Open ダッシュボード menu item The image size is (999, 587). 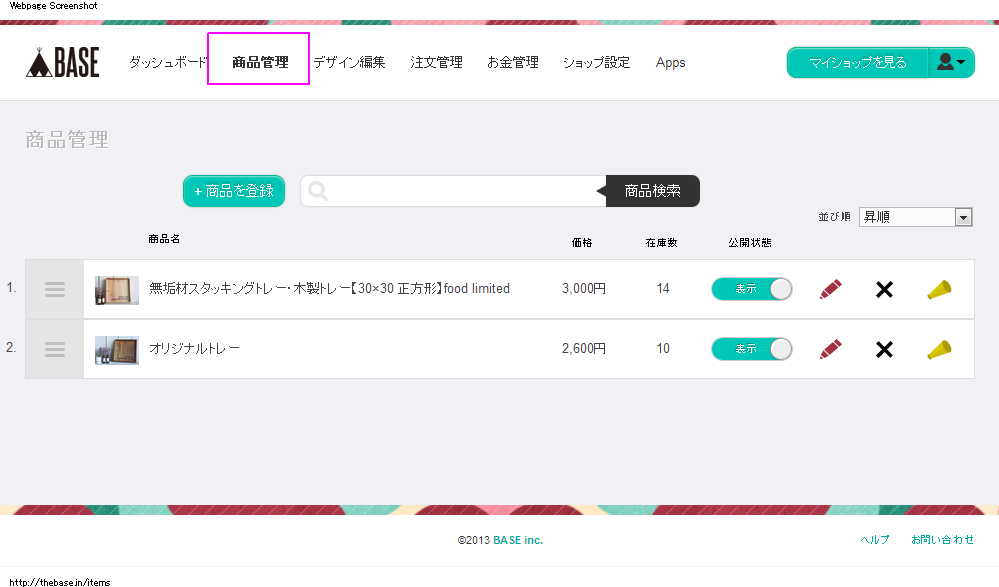click(168, 62)
